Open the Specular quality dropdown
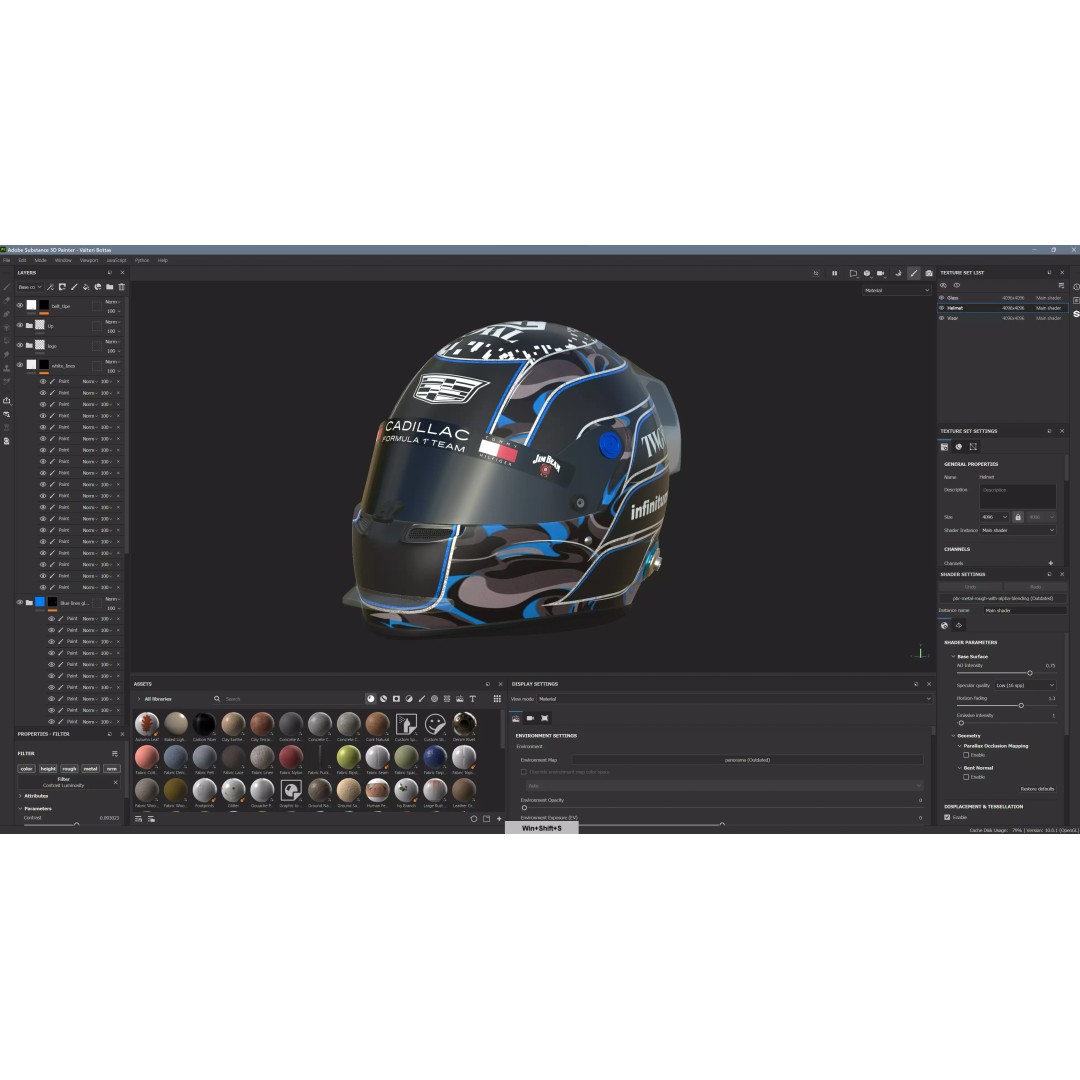Screen dimensions: 1080x1080 pos(1024,685)
